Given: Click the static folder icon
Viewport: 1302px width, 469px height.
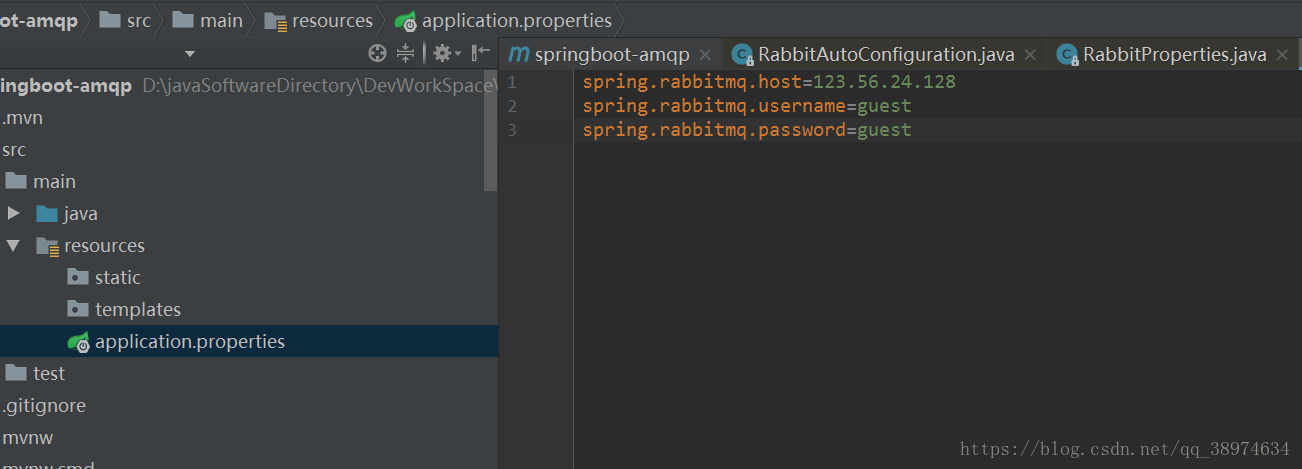Looking at the screenshot, I should (x=78, y=277).
